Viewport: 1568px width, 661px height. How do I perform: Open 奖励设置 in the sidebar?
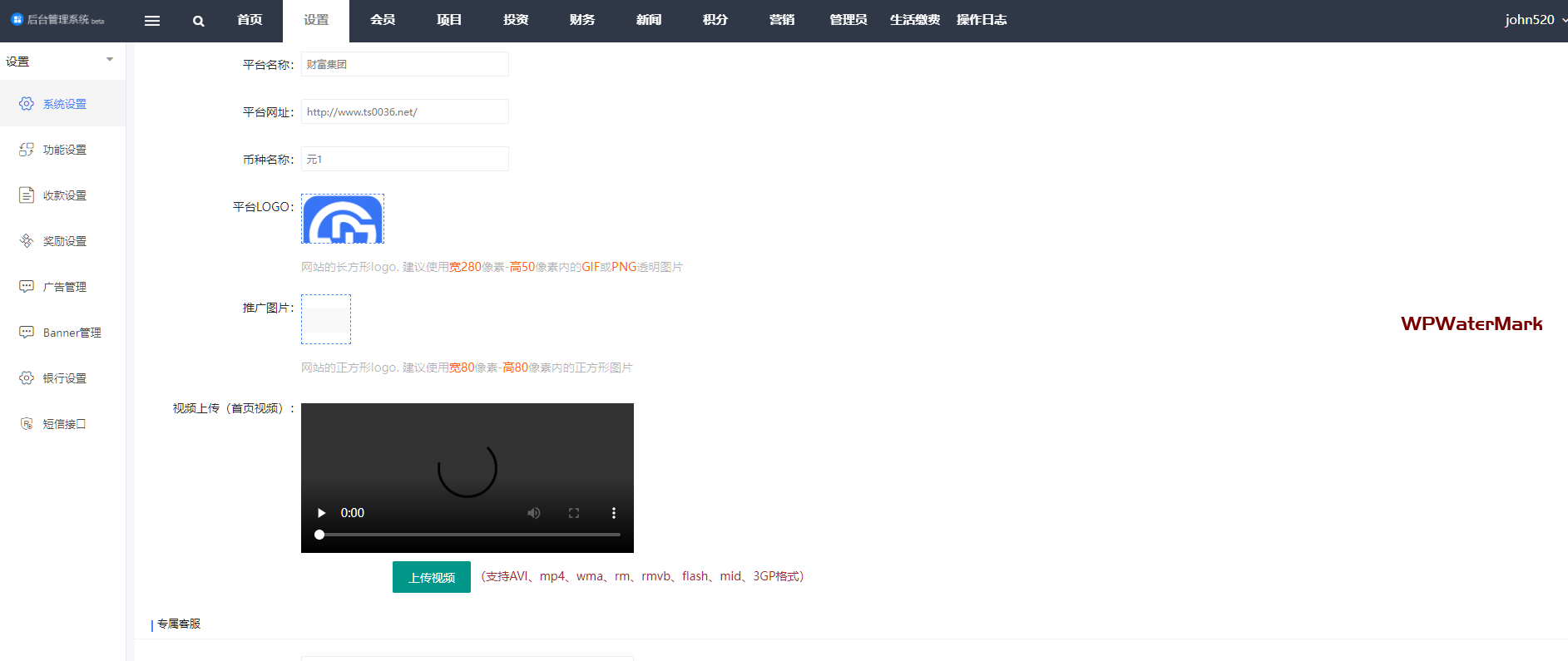64,241
